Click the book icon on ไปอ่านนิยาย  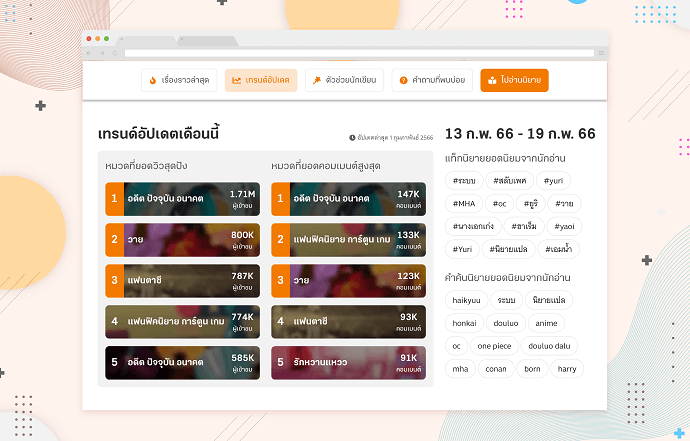click(493, 80)
